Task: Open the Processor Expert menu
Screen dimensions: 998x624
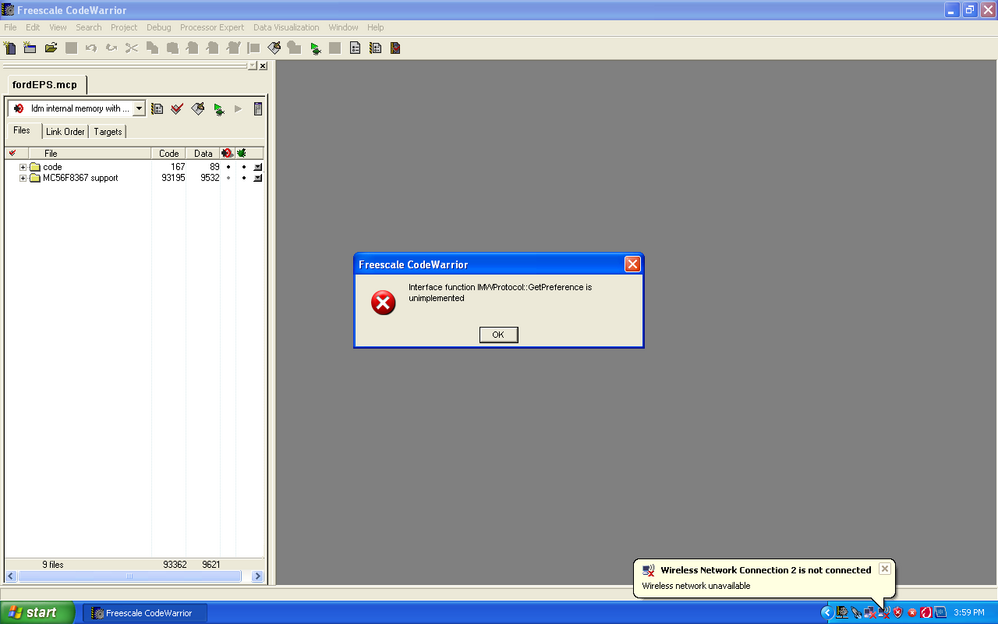Action: (212, 27)
